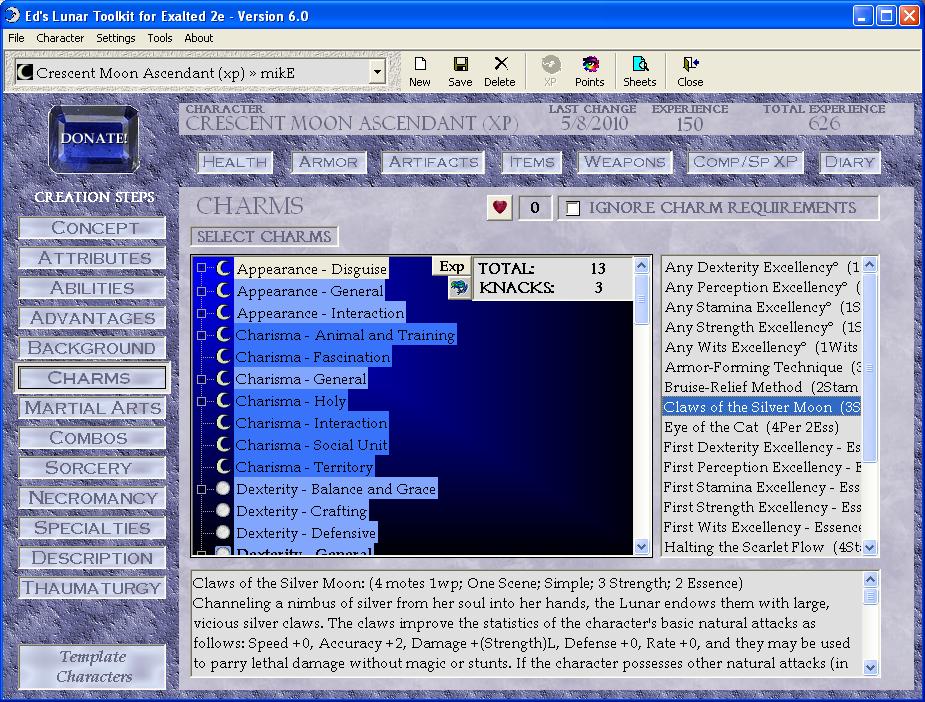The image size is (925, 702).
Task: Expand the Charisma - Animal and Training node
Action: pyautogui.click(x=202, y=335)
